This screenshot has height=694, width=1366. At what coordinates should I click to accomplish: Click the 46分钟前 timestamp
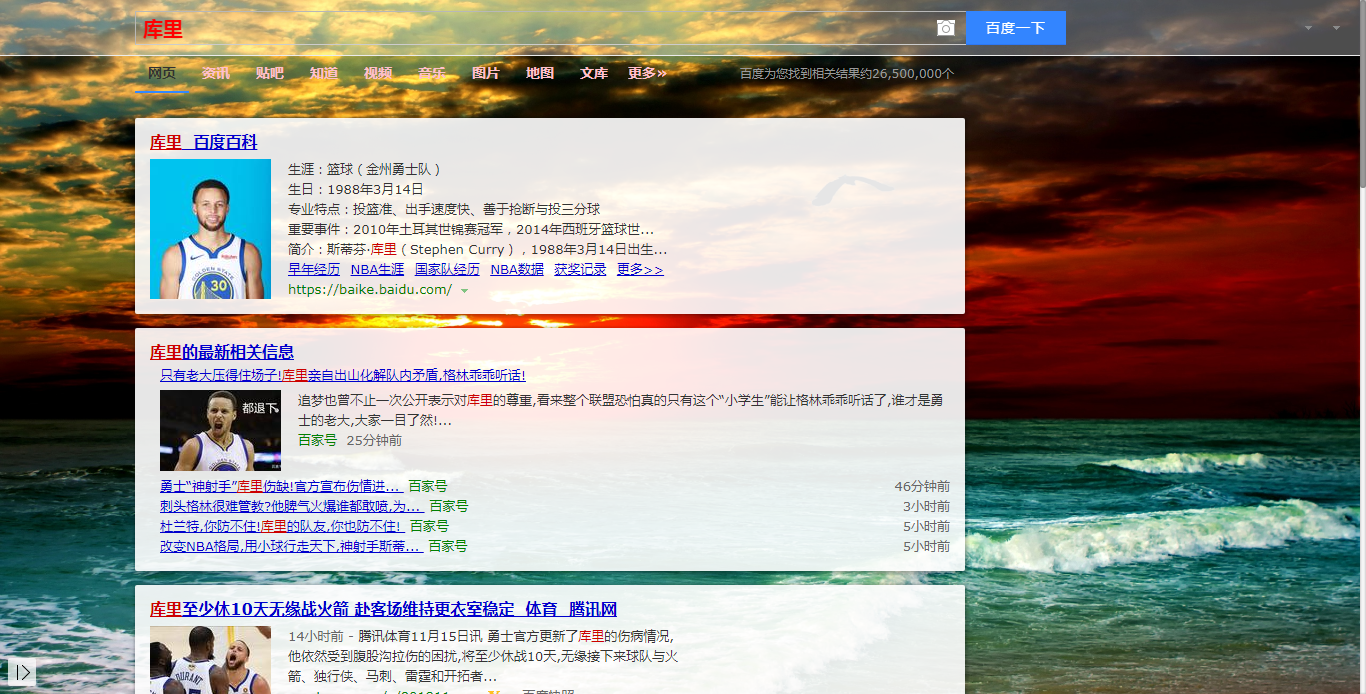coord(922,486)
